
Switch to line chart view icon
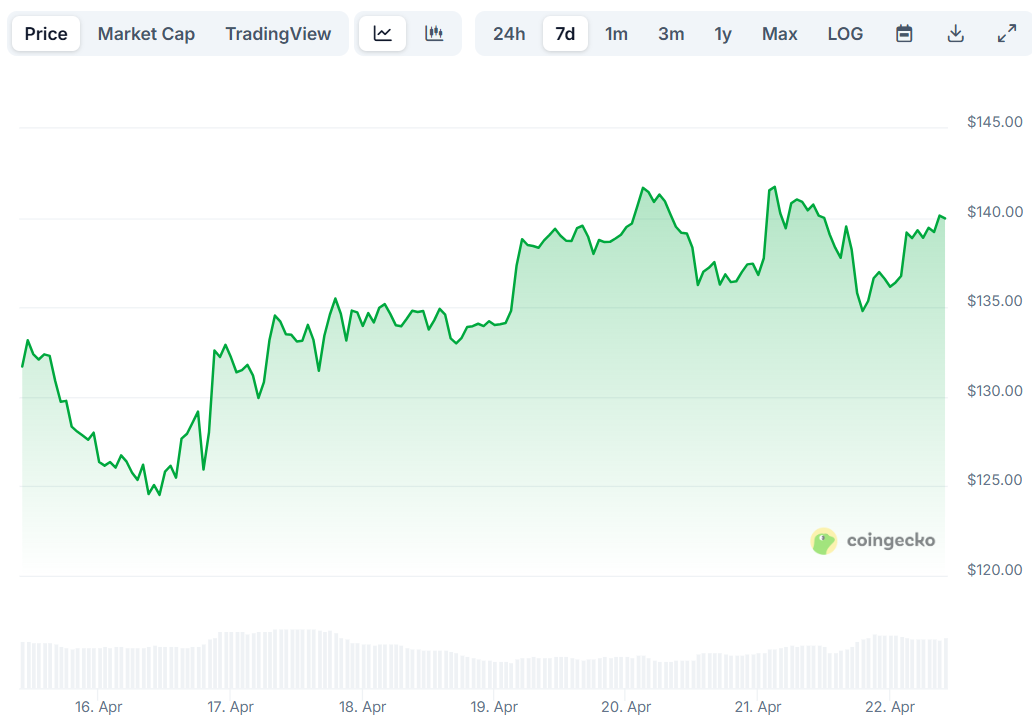tap(382, 34)
